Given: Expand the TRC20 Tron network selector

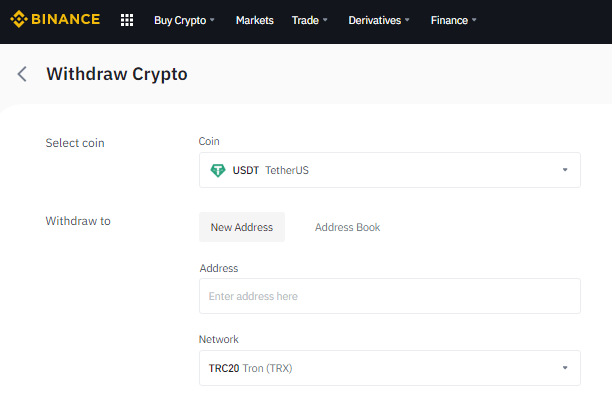Looking at the screenshot, I should pos(390,368).
